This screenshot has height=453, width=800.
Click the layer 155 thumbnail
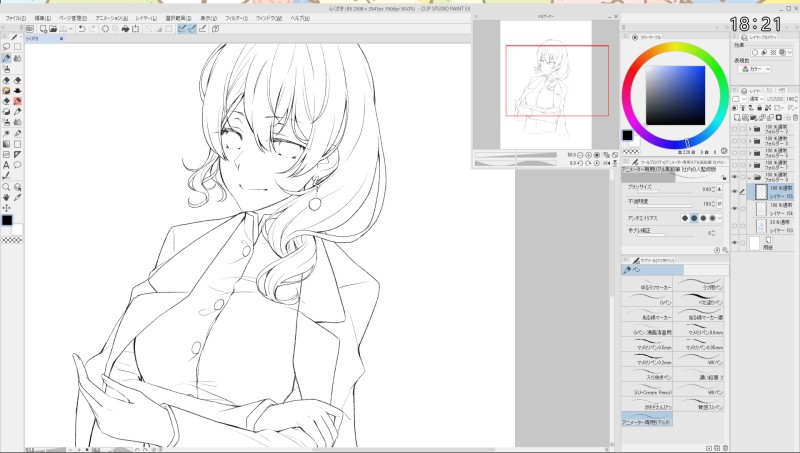[761, 191]
